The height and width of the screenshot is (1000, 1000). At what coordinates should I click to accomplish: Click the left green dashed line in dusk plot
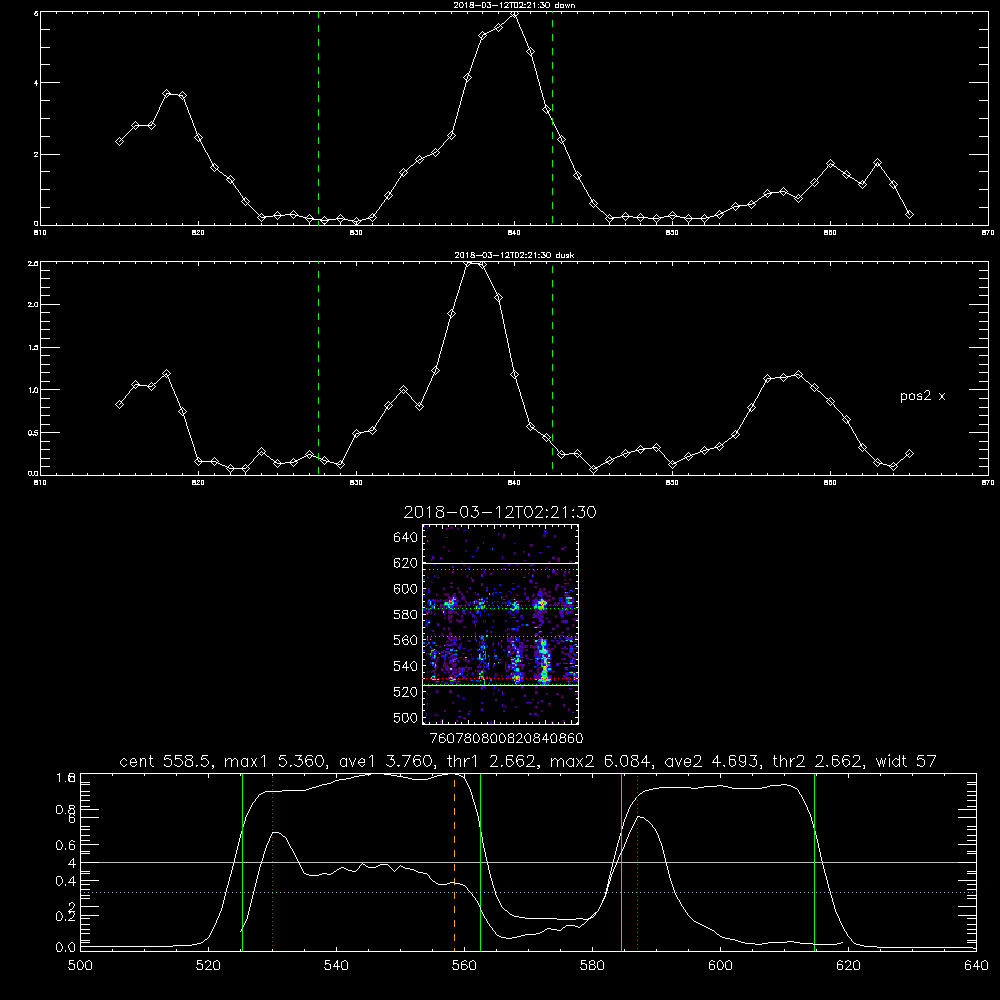pyautogui.click(x=318, y=368)
